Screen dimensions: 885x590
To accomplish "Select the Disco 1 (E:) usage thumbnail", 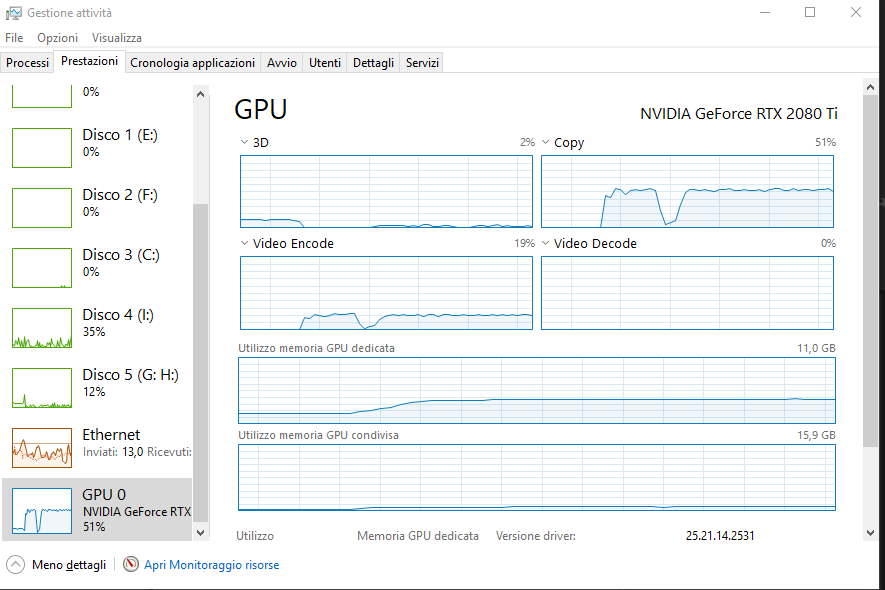I will [41, 147].
